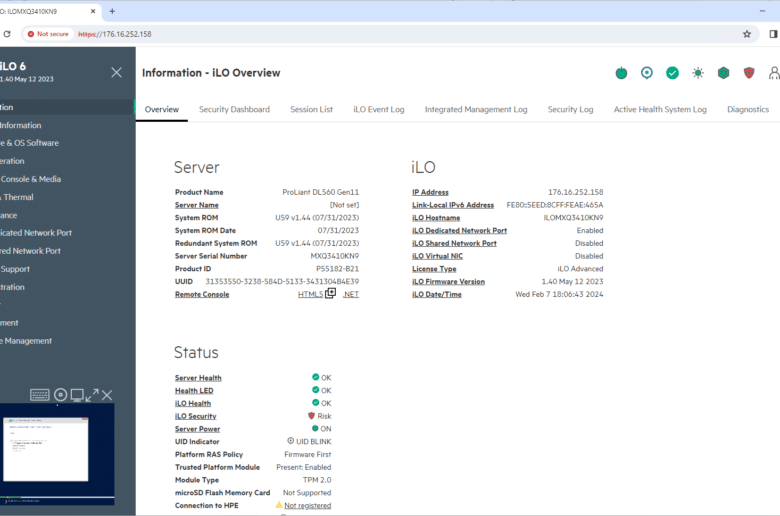The image size is (780, 516).
Task: Click the Server Serial Number MXQ3410KN9 value
Action: [334, 256]
